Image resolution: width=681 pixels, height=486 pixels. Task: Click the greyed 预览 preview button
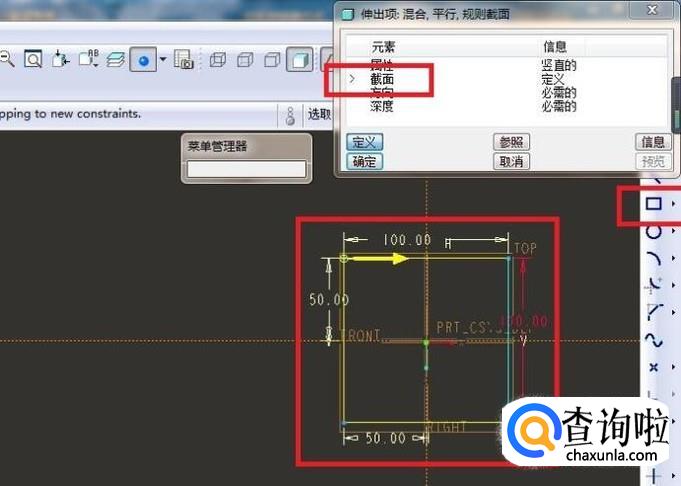pyautogui.click(x=653, y=162)
